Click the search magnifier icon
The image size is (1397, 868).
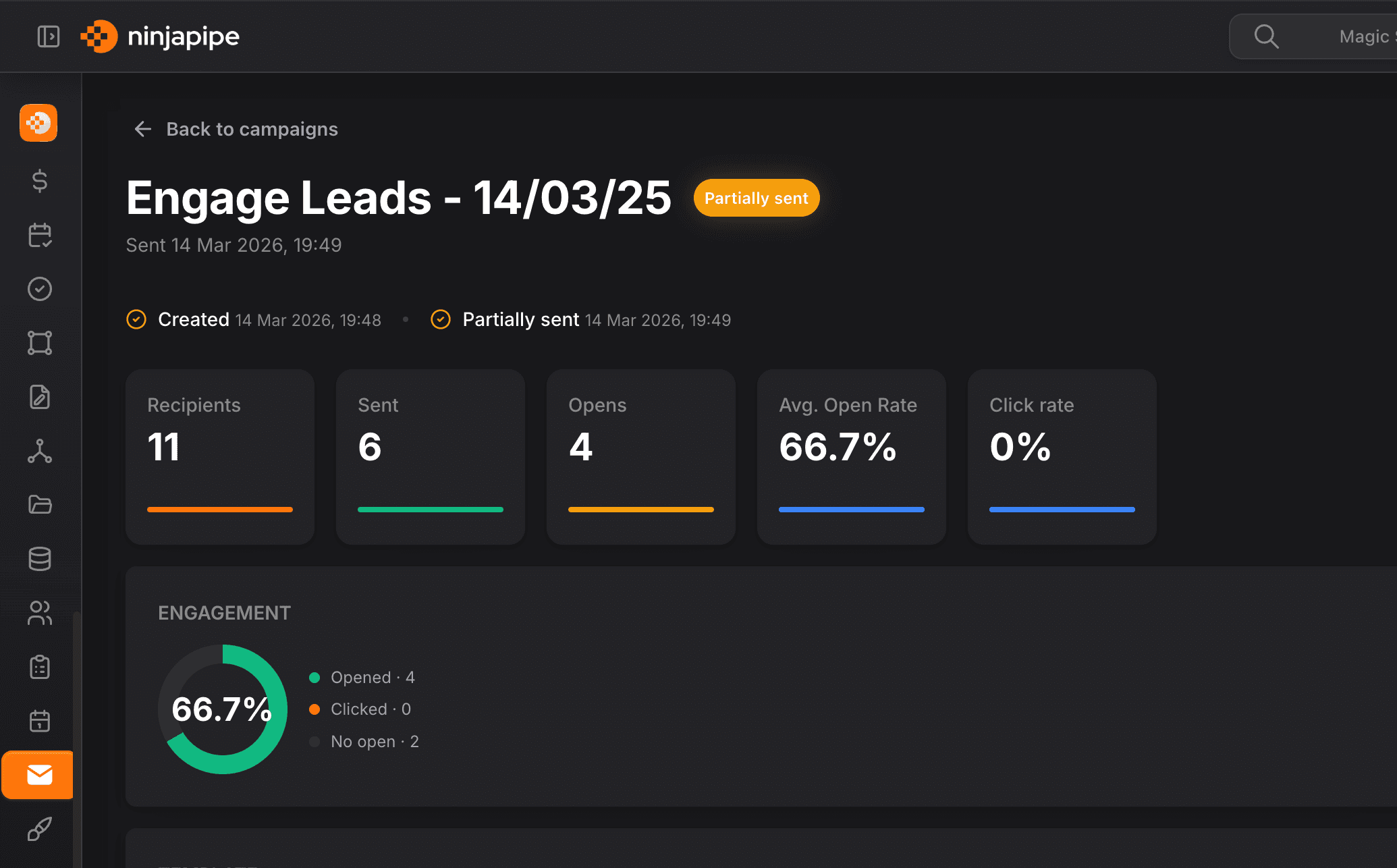(1267, 36)
